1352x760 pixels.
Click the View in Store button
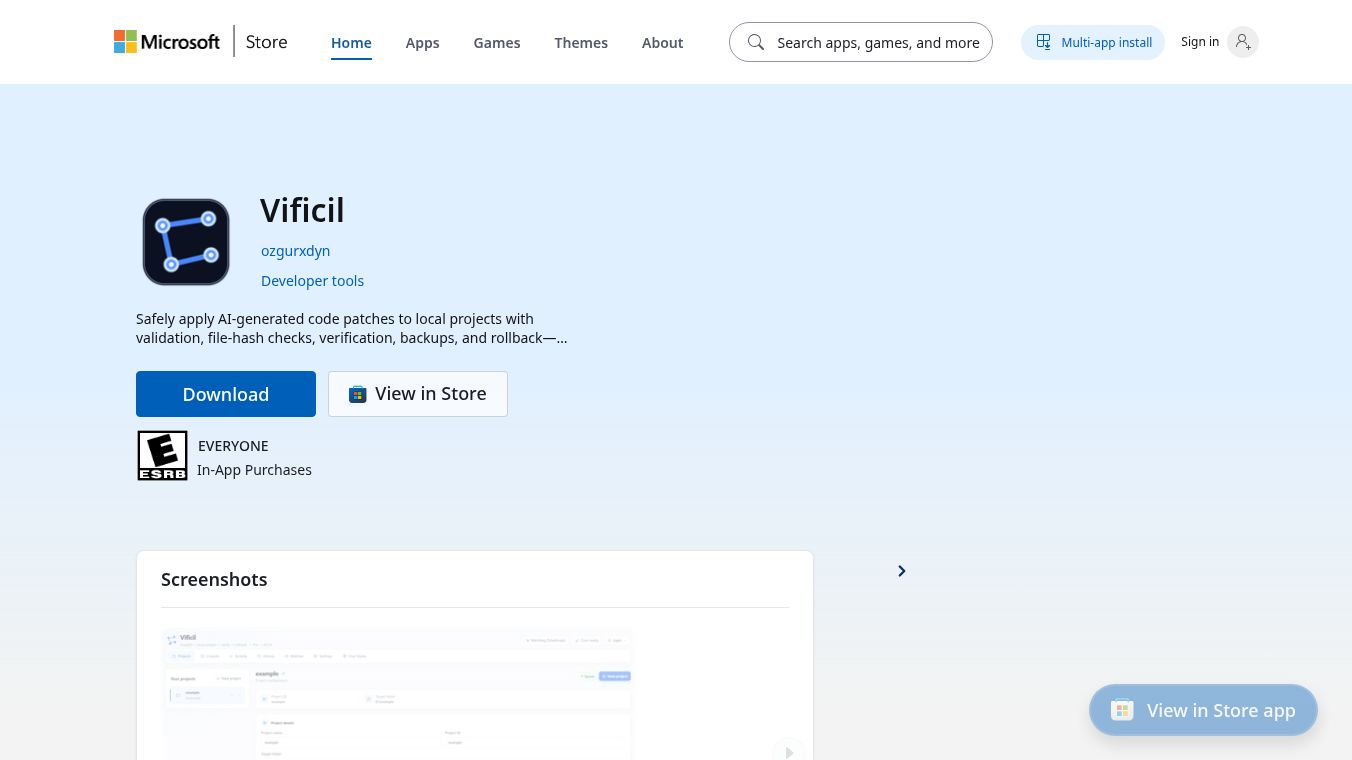coord(418,394)
